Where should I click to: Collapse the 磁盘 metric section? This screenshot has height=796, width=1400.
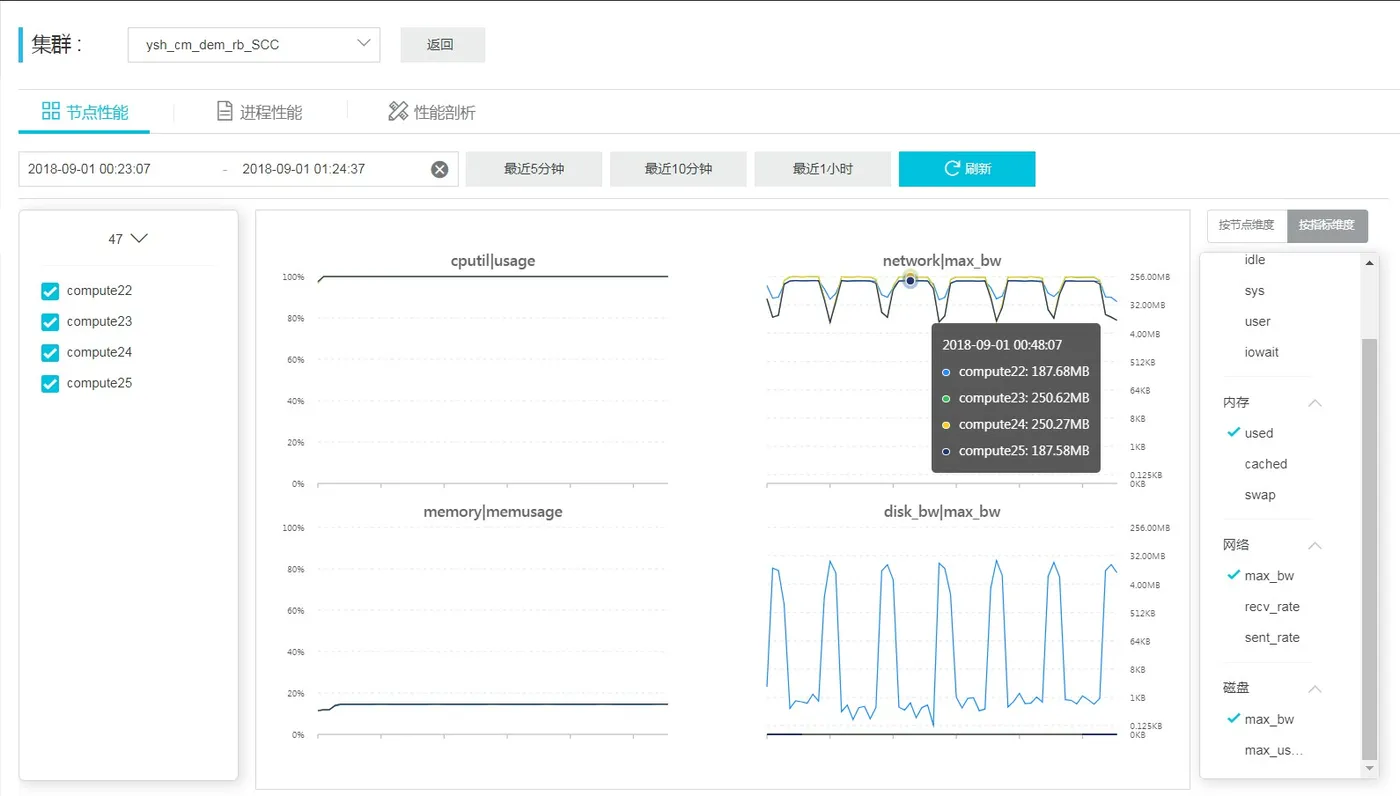coord(1315,689)
